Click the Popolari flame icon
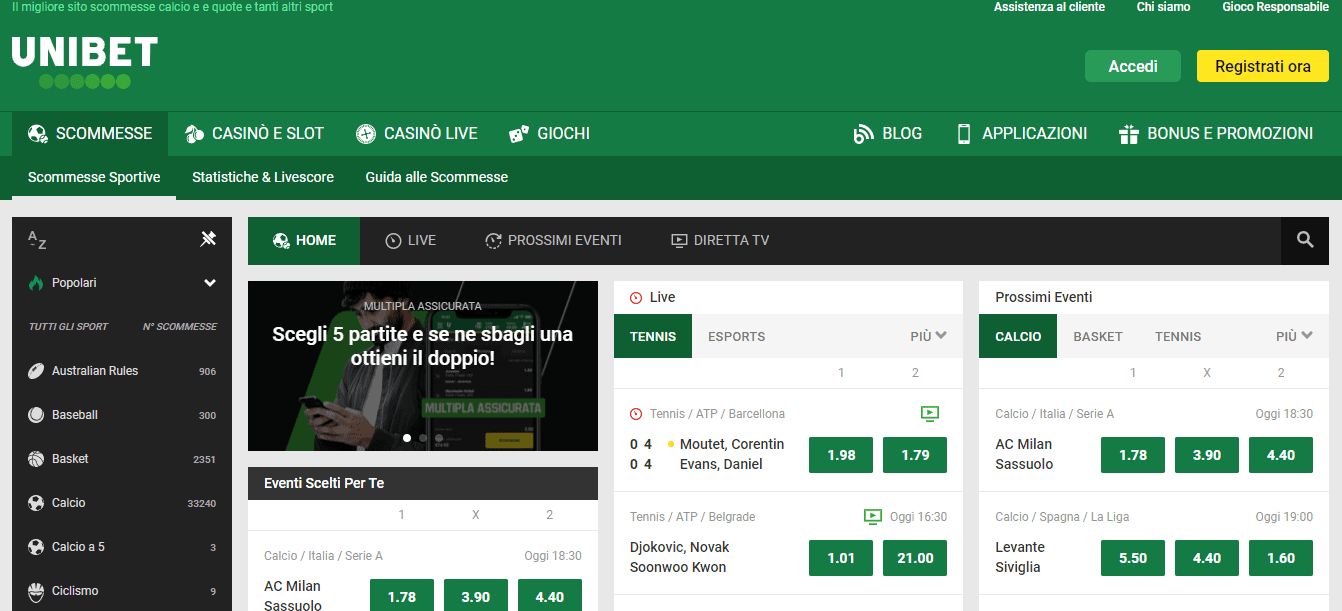 click(36, 283)
